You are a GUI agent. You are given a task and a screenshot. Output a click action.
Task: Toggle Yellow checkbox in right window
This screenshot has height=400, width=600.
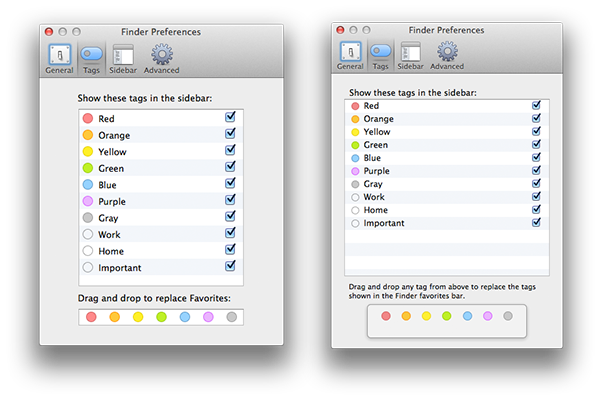[x=536, y=131]
